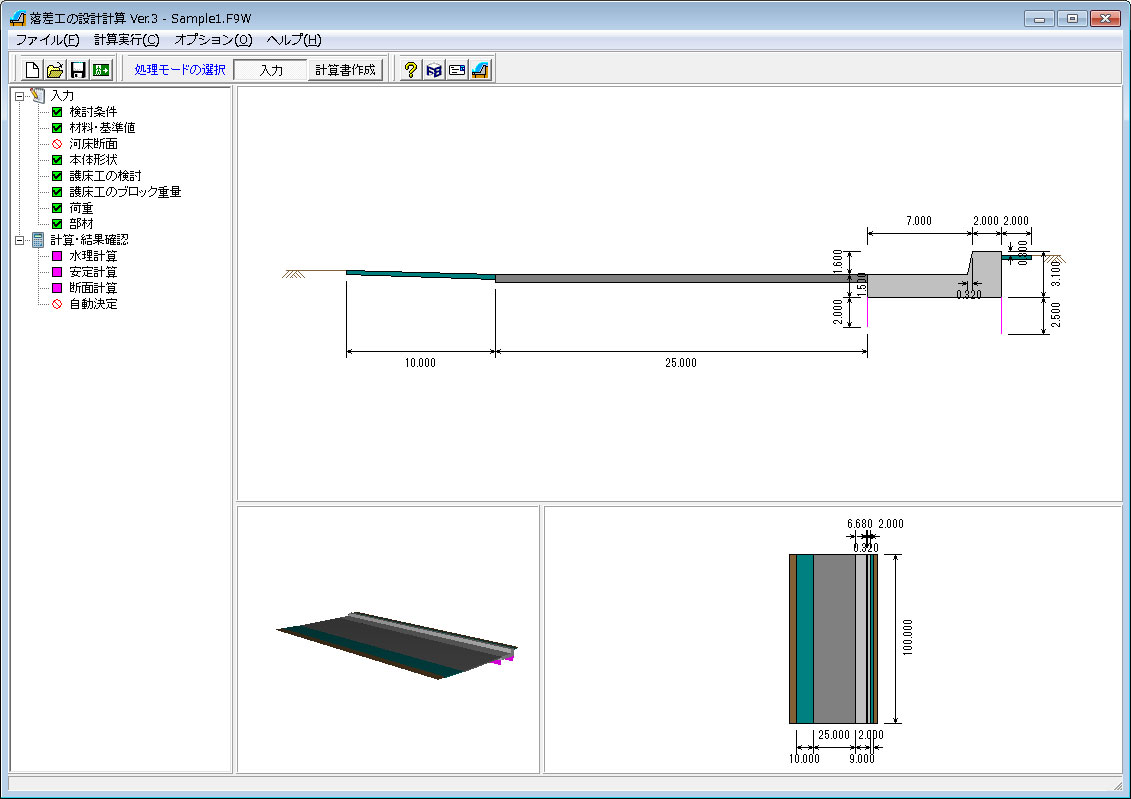Click the card-shaped toolbar icon
Image resolution: width=1131 pixels, height=799 pixels.
[457, 70]
